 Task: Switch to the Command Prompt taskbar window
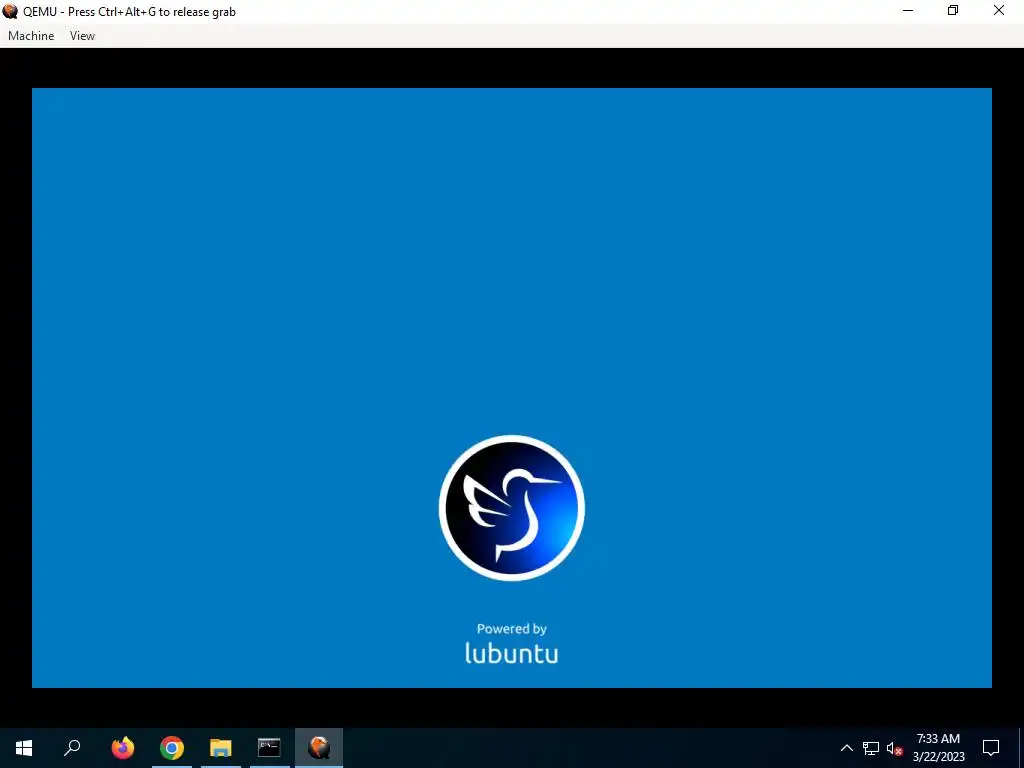tap(269, 748)
